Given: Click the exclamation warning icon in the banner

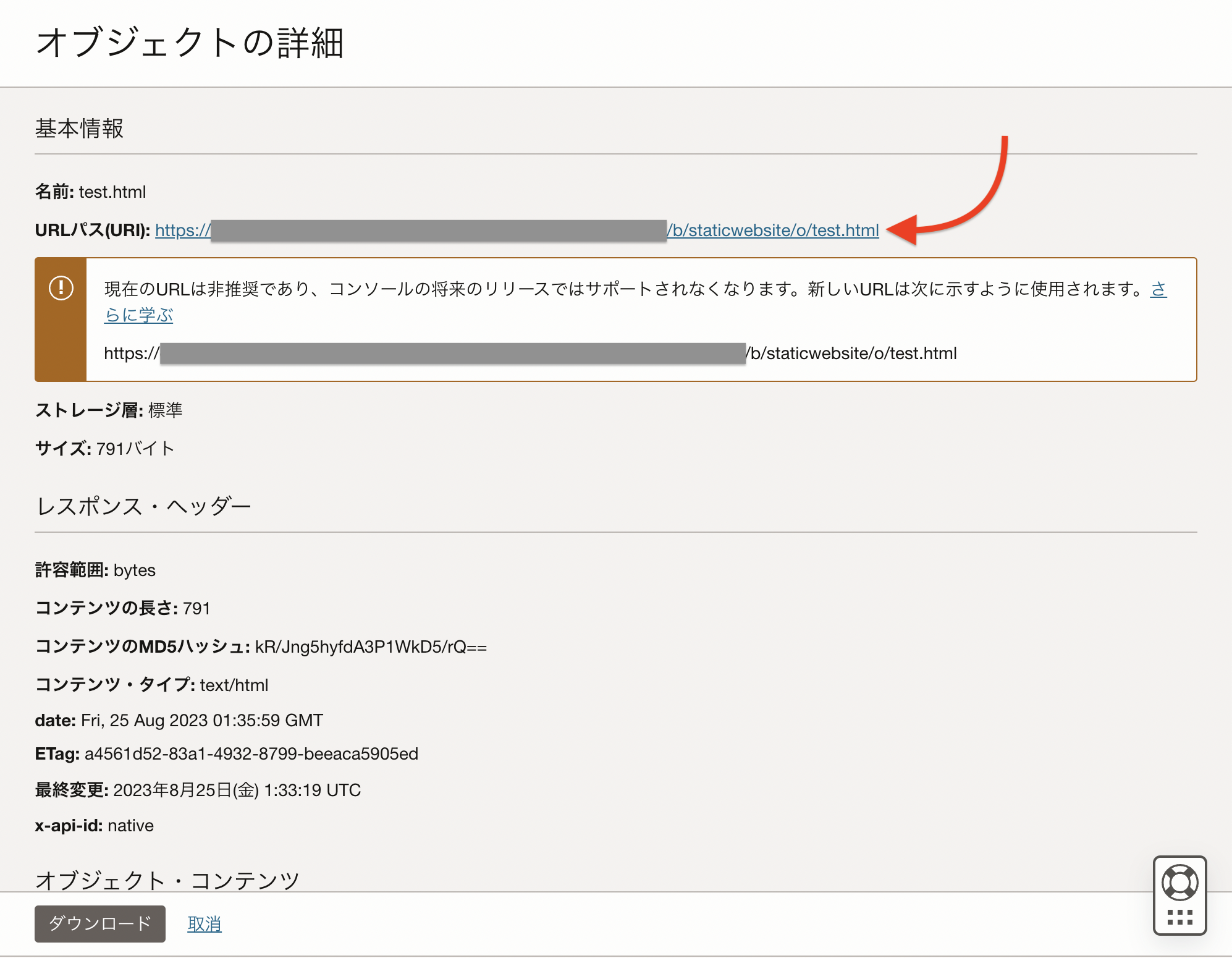Looking at the screenshot, I should point(61,288).
